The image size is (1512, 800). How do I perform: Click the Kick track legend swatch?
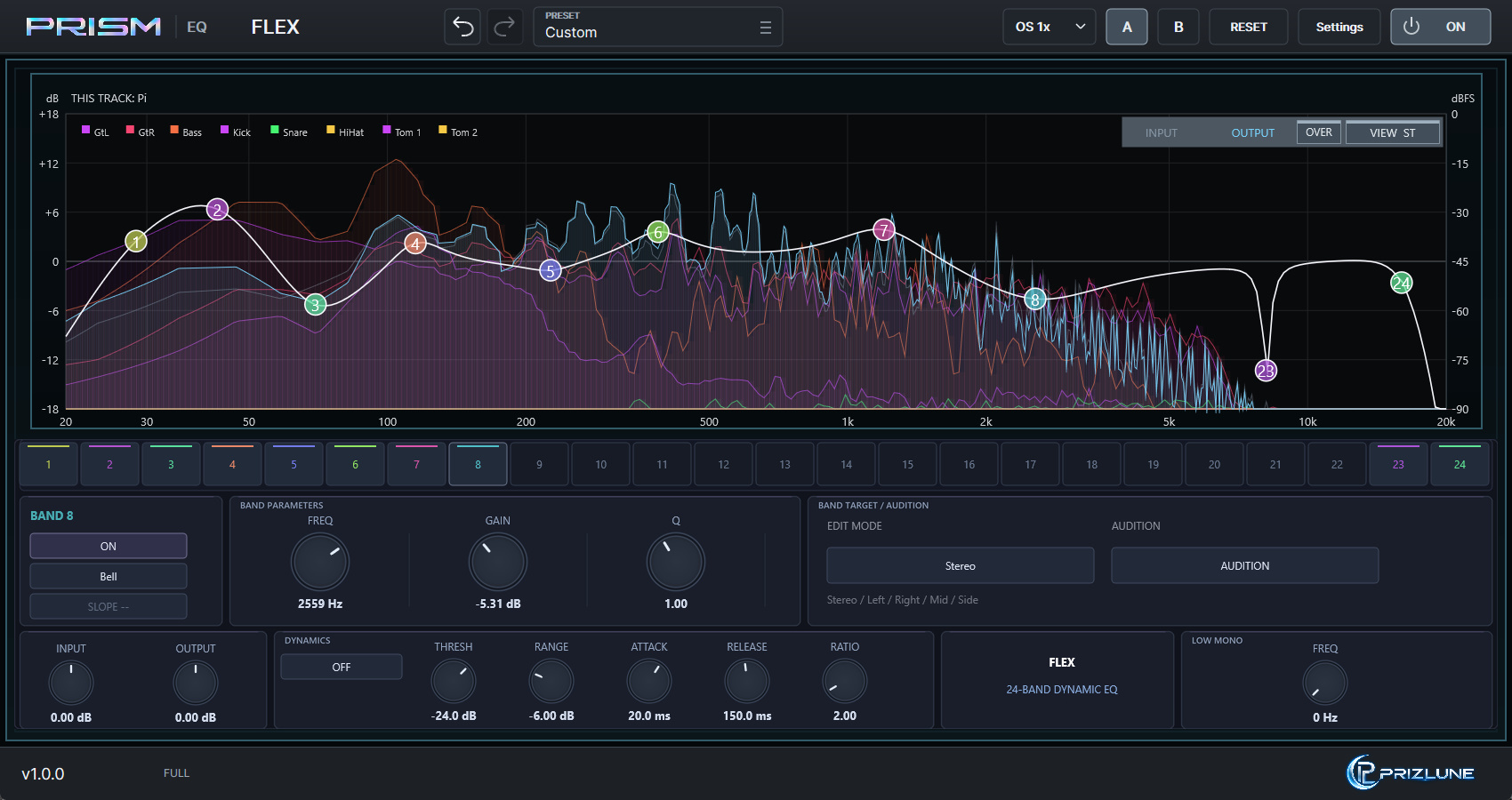click(224, 130)
